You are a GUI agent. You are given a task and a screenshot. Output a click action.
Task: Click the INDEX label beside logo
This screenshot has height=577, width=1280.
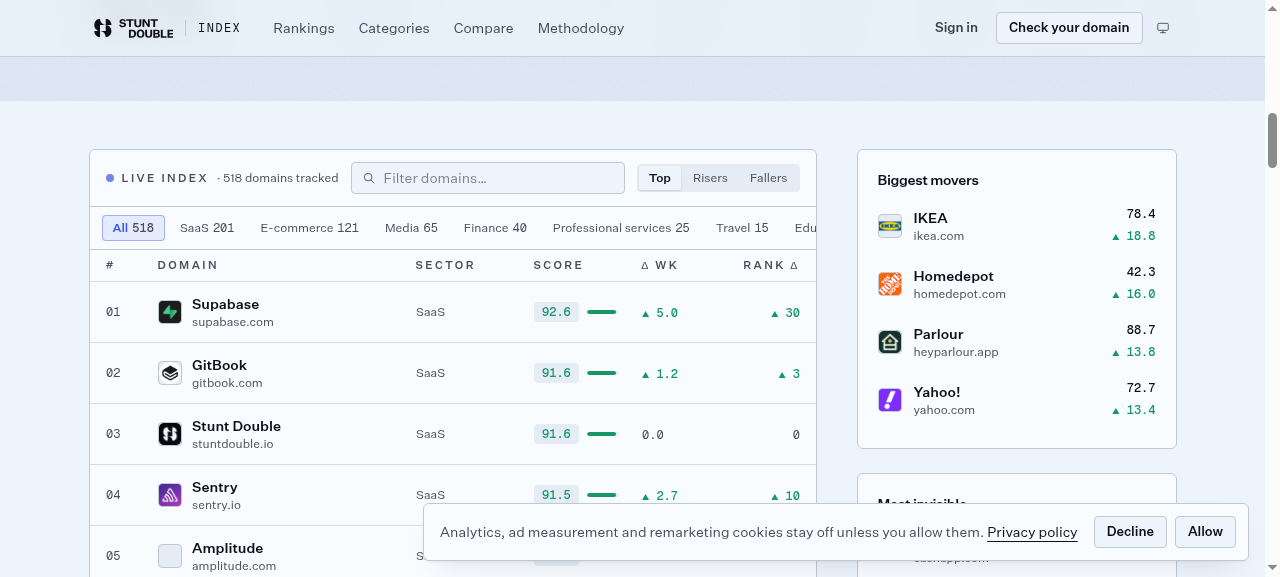(x=219, y=28)
